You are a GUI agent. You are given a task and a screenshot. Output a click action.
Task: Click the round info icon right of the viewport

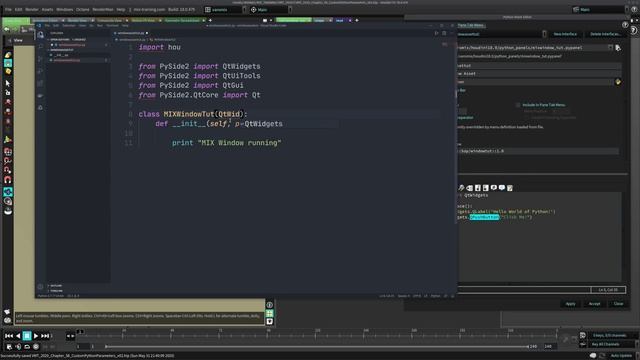[x=270, y=305]
